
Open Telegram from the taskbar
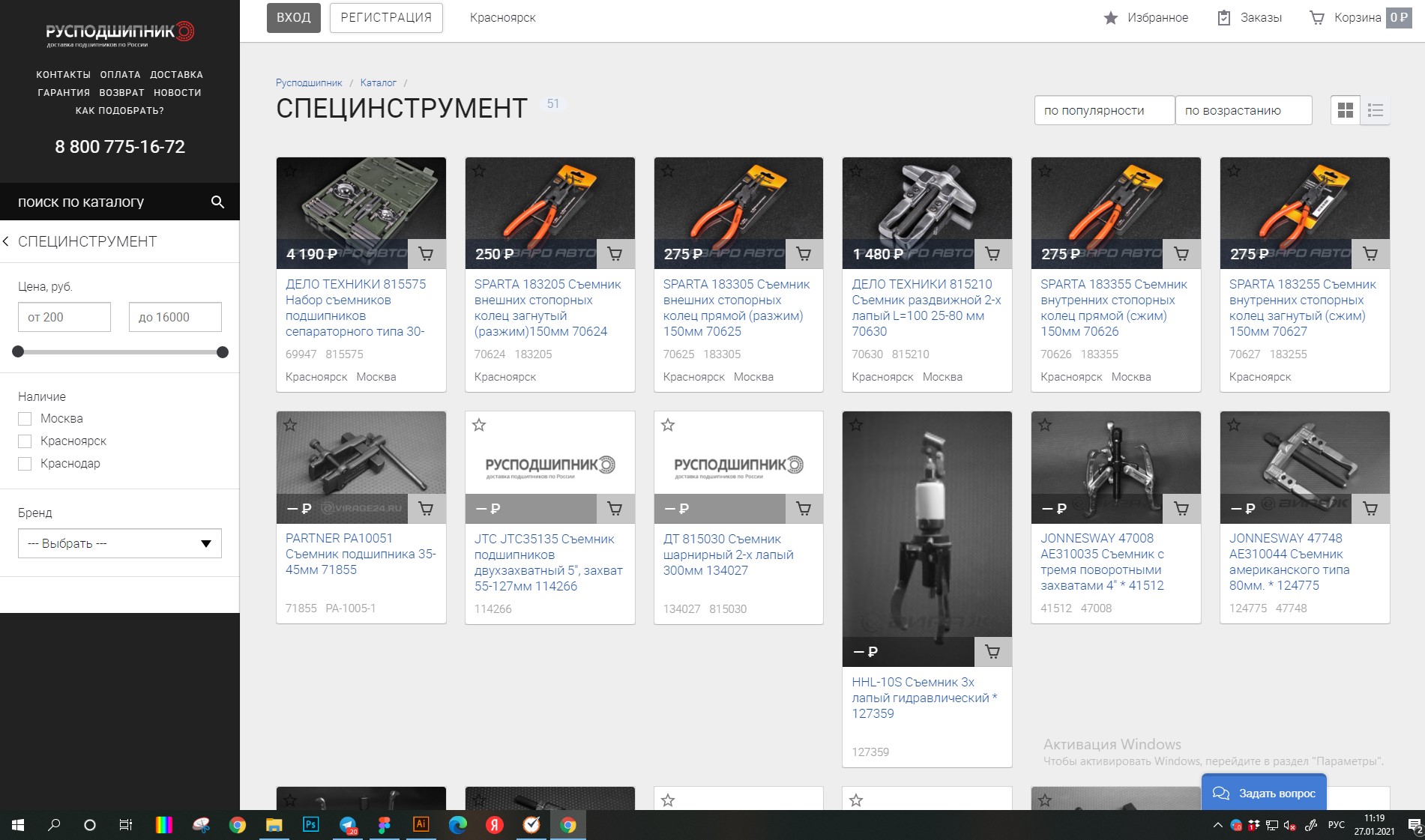click(348, 825)
